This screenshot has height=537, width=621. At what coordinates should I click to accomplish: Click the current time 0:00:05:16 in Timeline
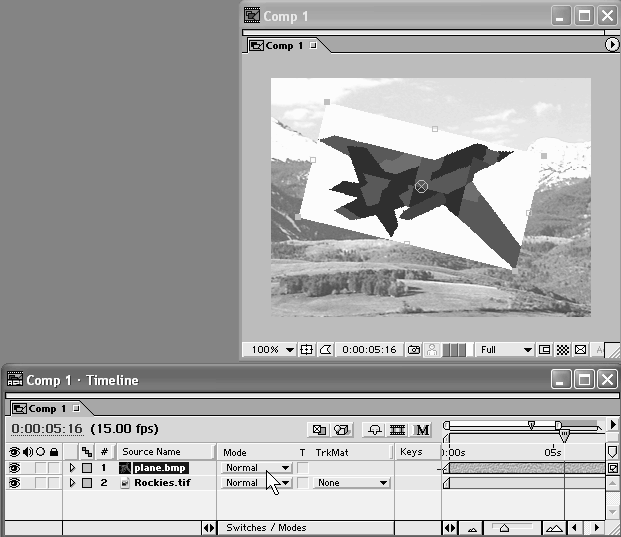(47, 429)
